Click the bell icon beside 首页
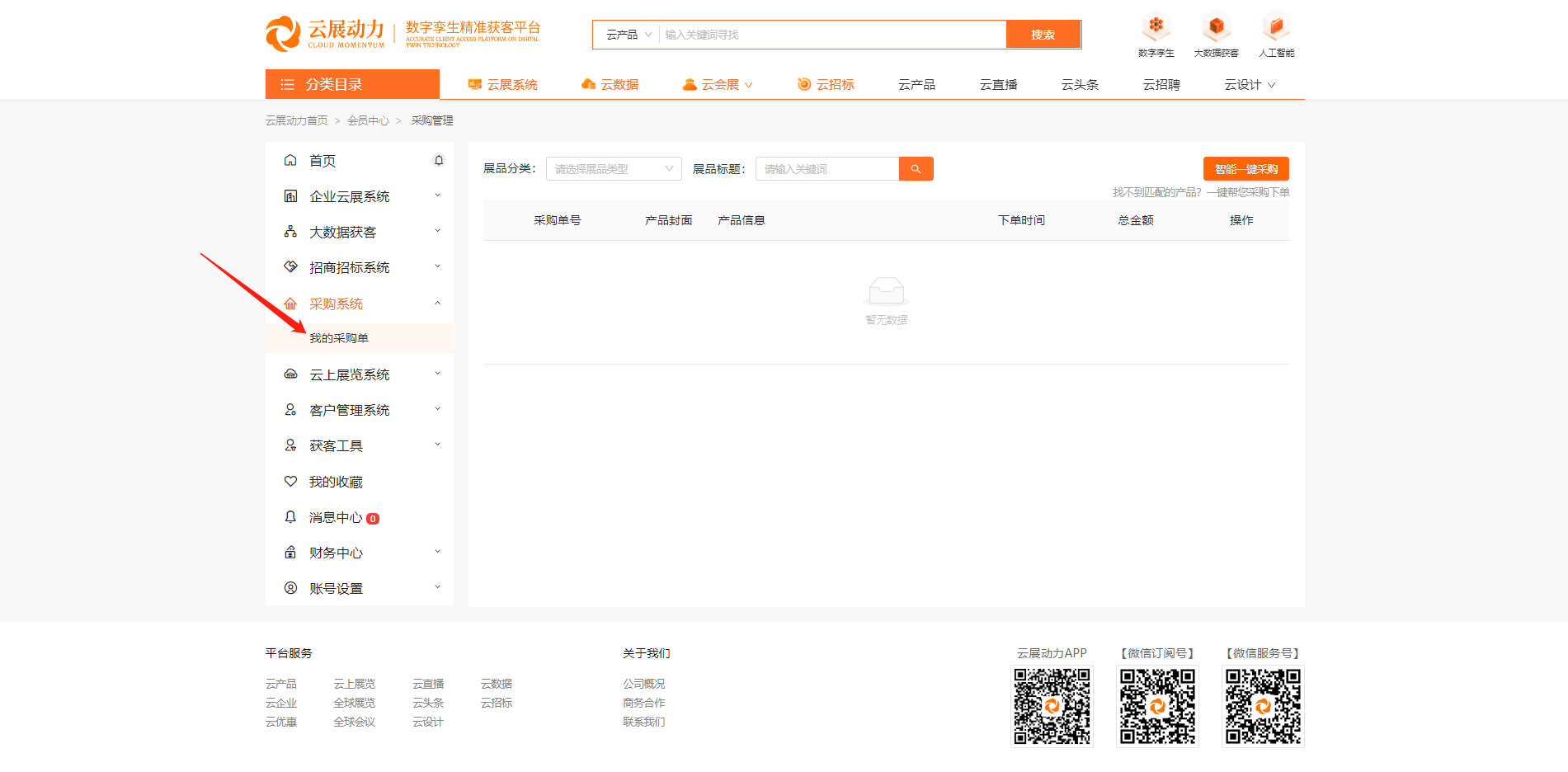 point(439,161)
